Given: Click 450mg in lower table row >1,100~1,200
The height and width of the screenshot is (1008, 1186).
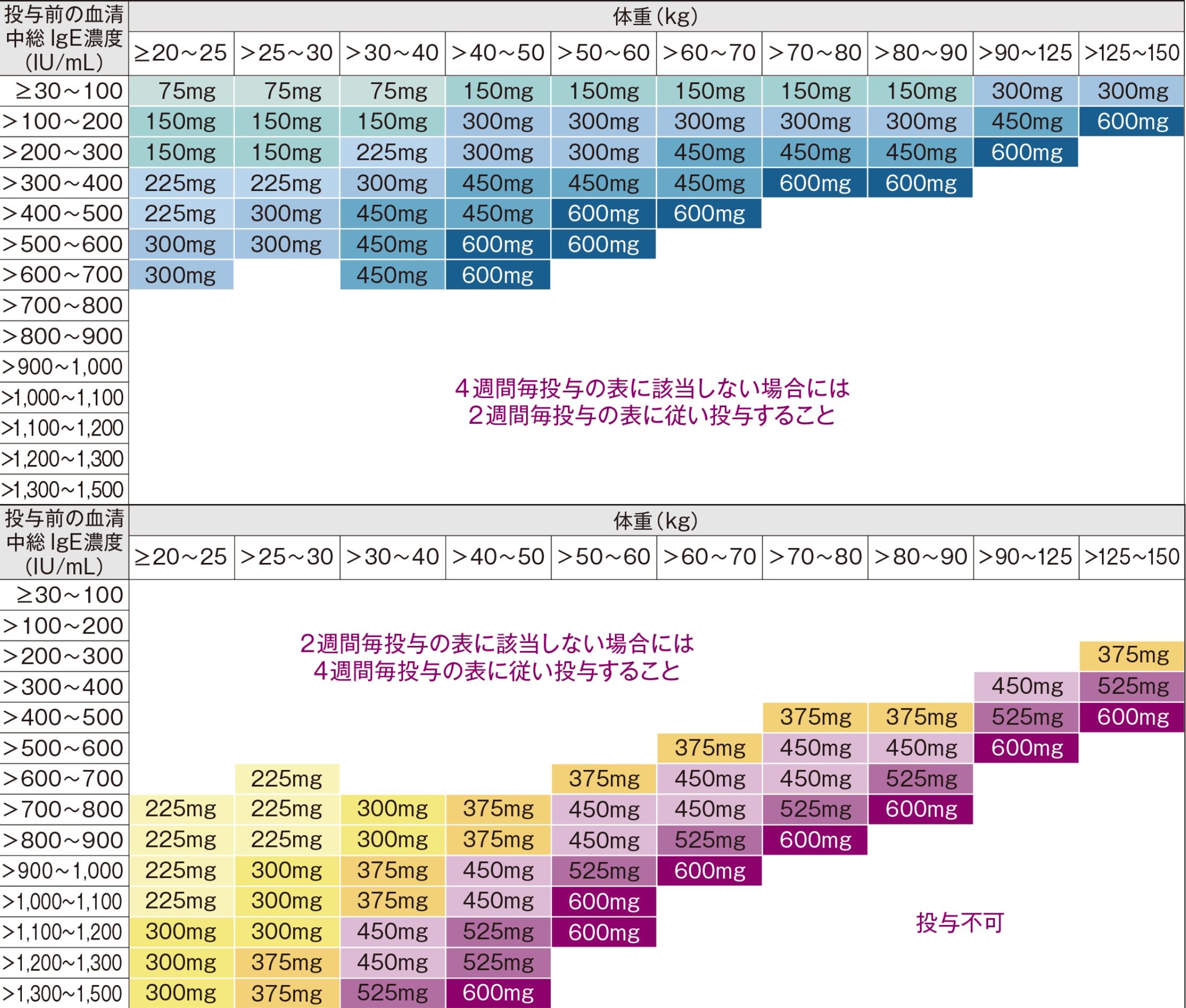Looking at the screenshot, I should pos(392,933).
